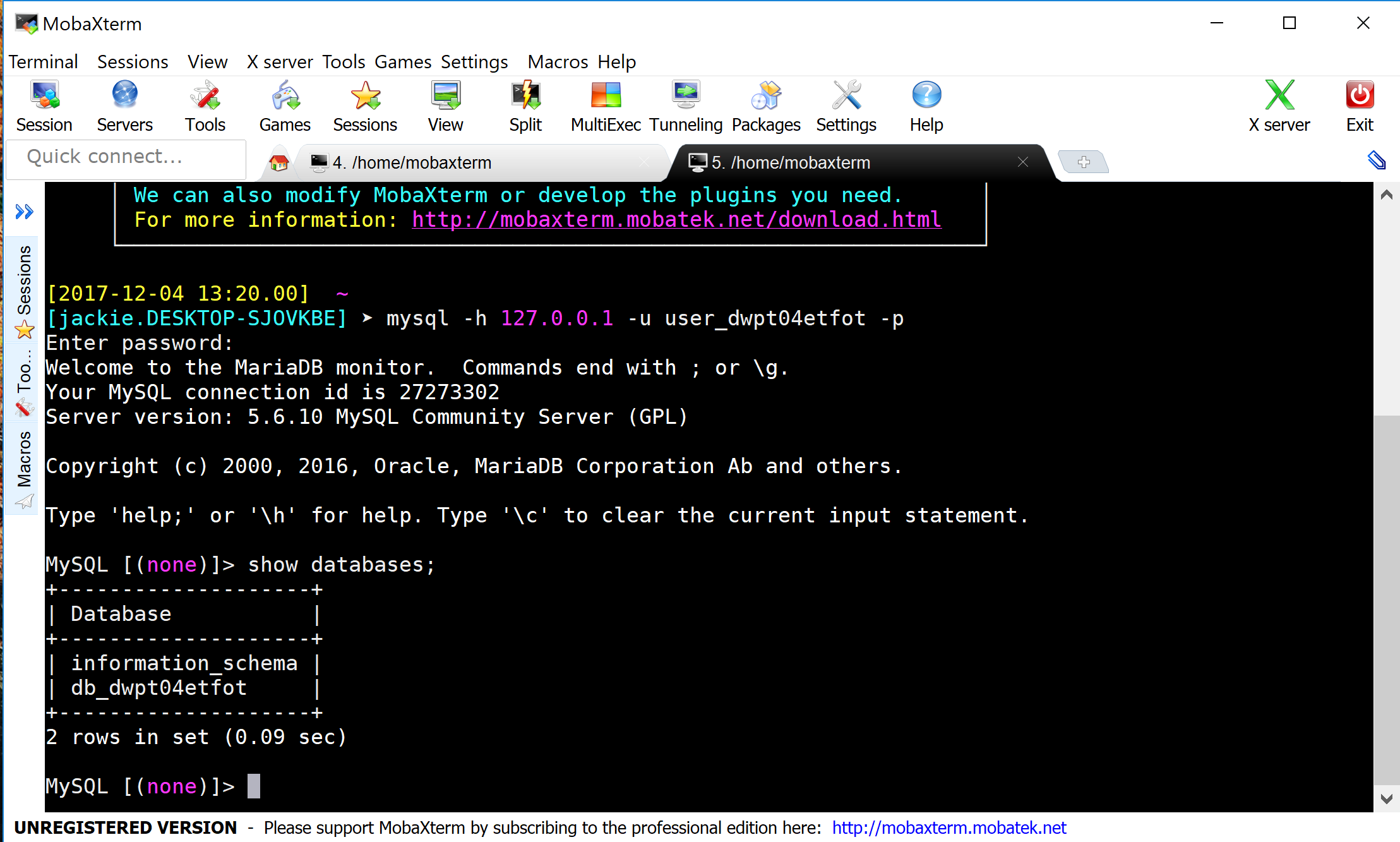Screen dimensions: 1400x842
Task: Open the Session toolbar button
Action: 44,106
